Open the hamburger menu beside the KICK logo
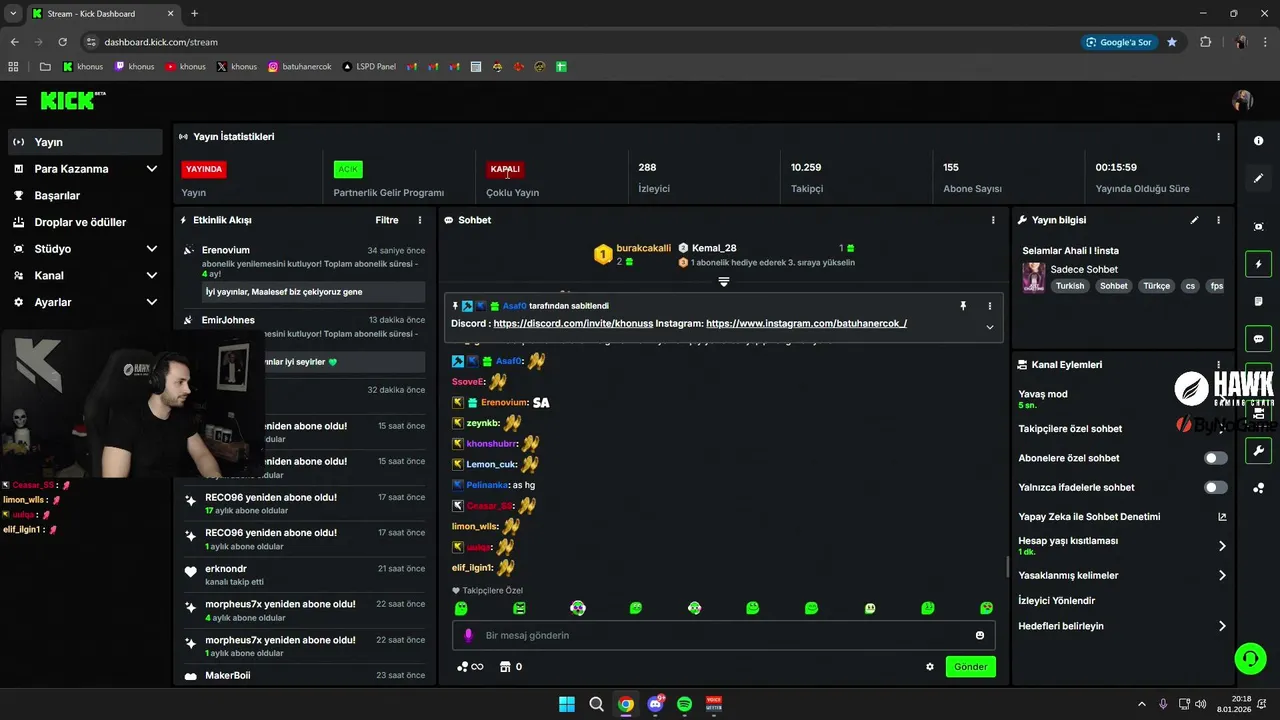The height and width of the screenshot is (720, 1280). pos(21,101)
